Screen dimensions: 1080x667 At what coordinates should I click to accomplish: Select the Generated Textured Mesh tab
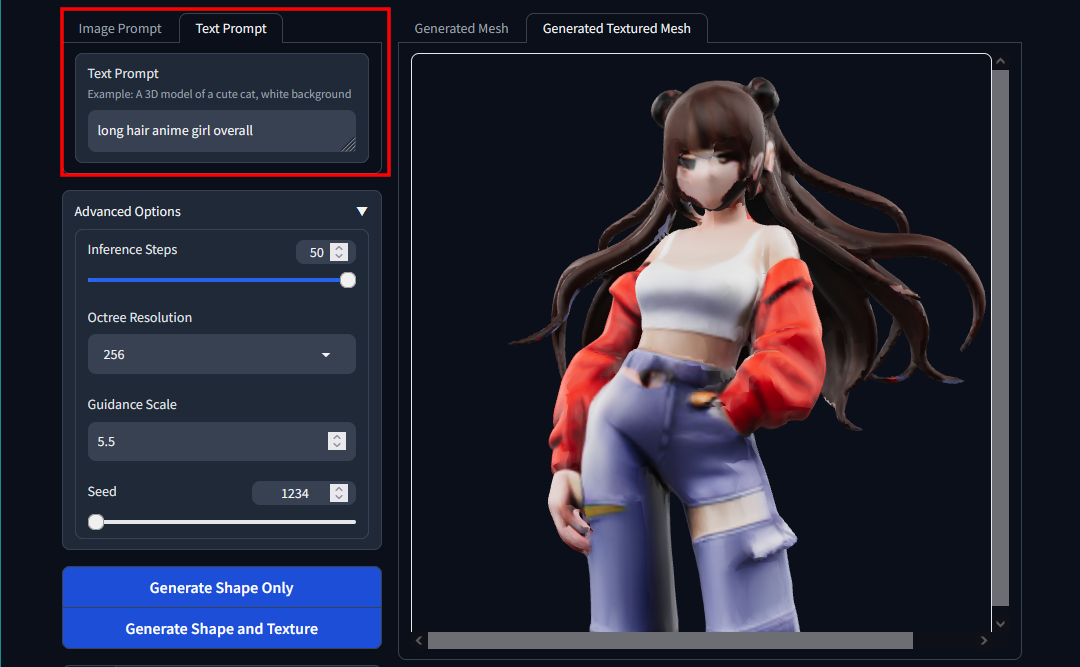tap(616, 28)
